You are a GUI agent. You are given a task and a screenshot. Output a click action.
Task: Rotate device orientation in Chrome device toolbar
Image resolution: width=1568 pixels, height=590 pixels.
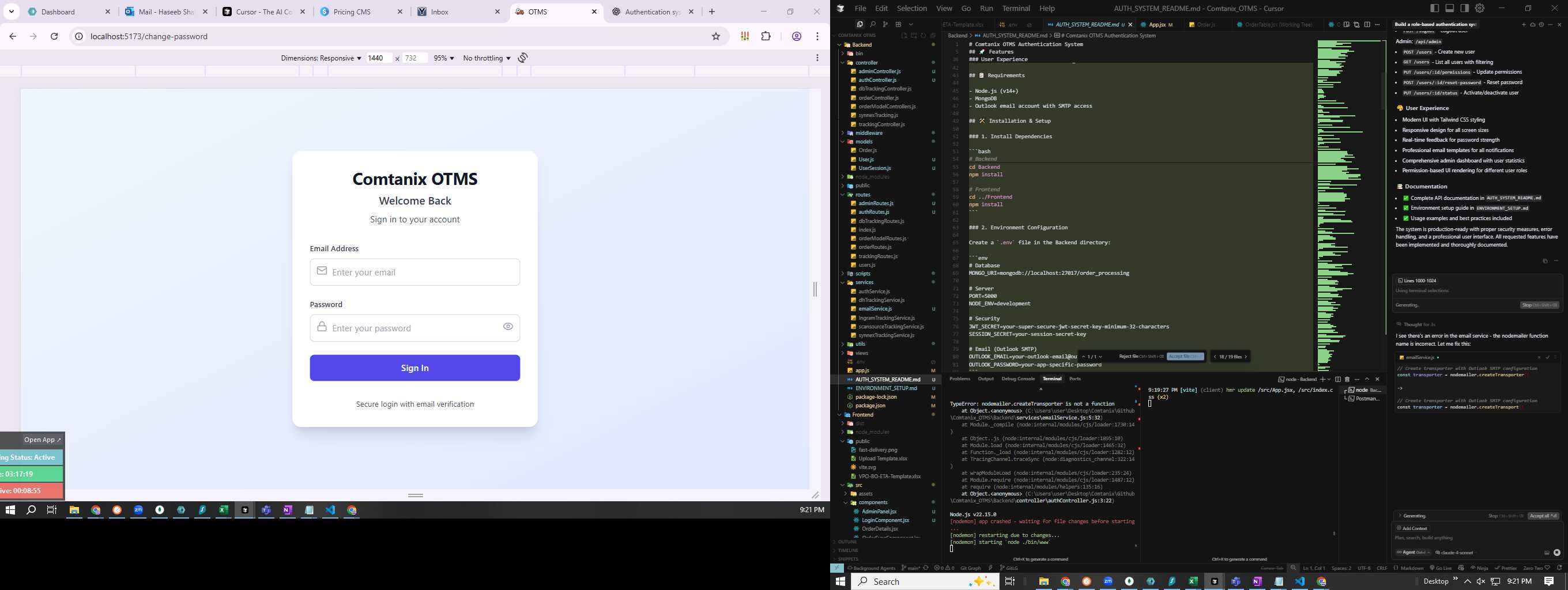(x=523, y=58)
